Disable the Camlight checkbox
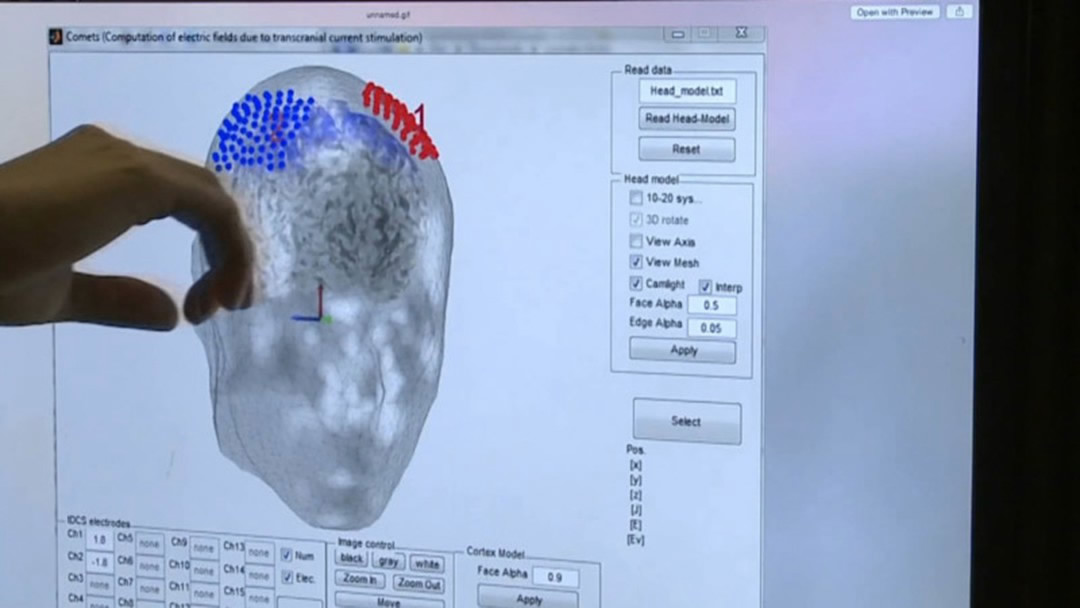This screenshot has height=608, width=1080. [x=636, y=284]
